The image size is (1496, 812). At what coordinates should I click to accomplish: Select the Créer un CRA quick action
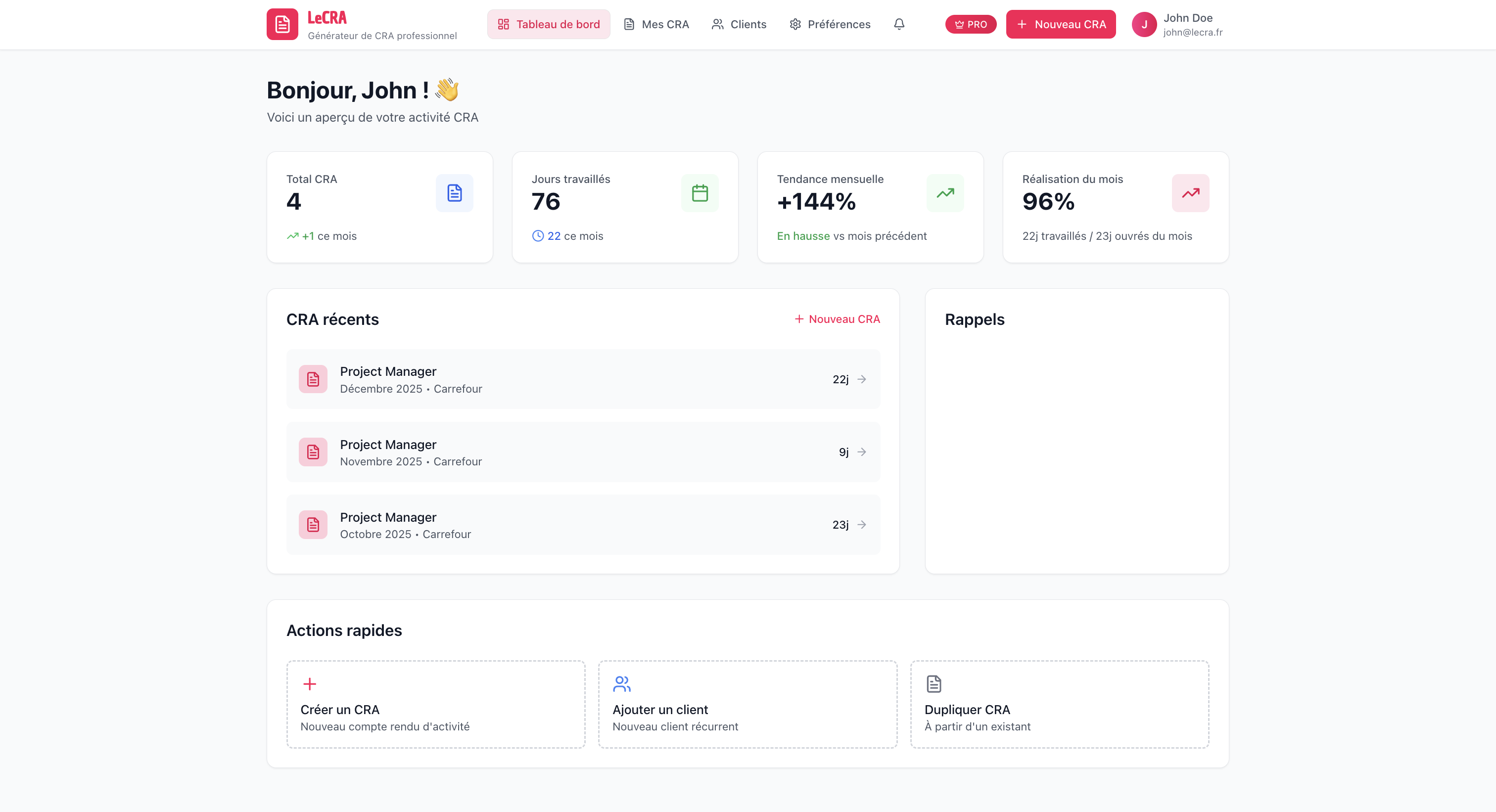click(435, 704)
